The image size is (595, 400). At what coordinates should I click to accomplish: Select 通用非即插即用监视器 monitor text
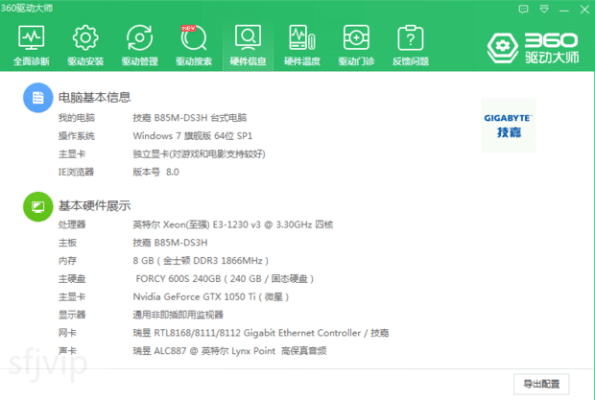coord(178,315)
